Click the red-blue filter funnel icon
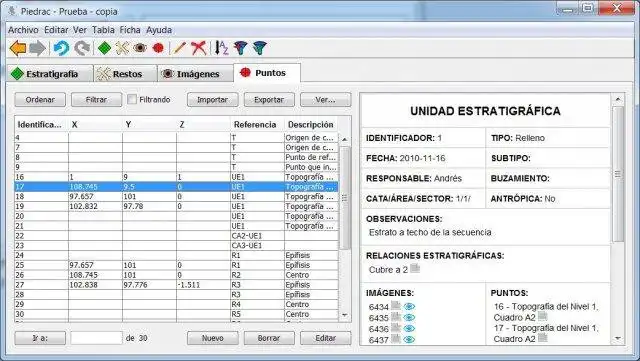The image size is (640, 361). coord(240,48)
